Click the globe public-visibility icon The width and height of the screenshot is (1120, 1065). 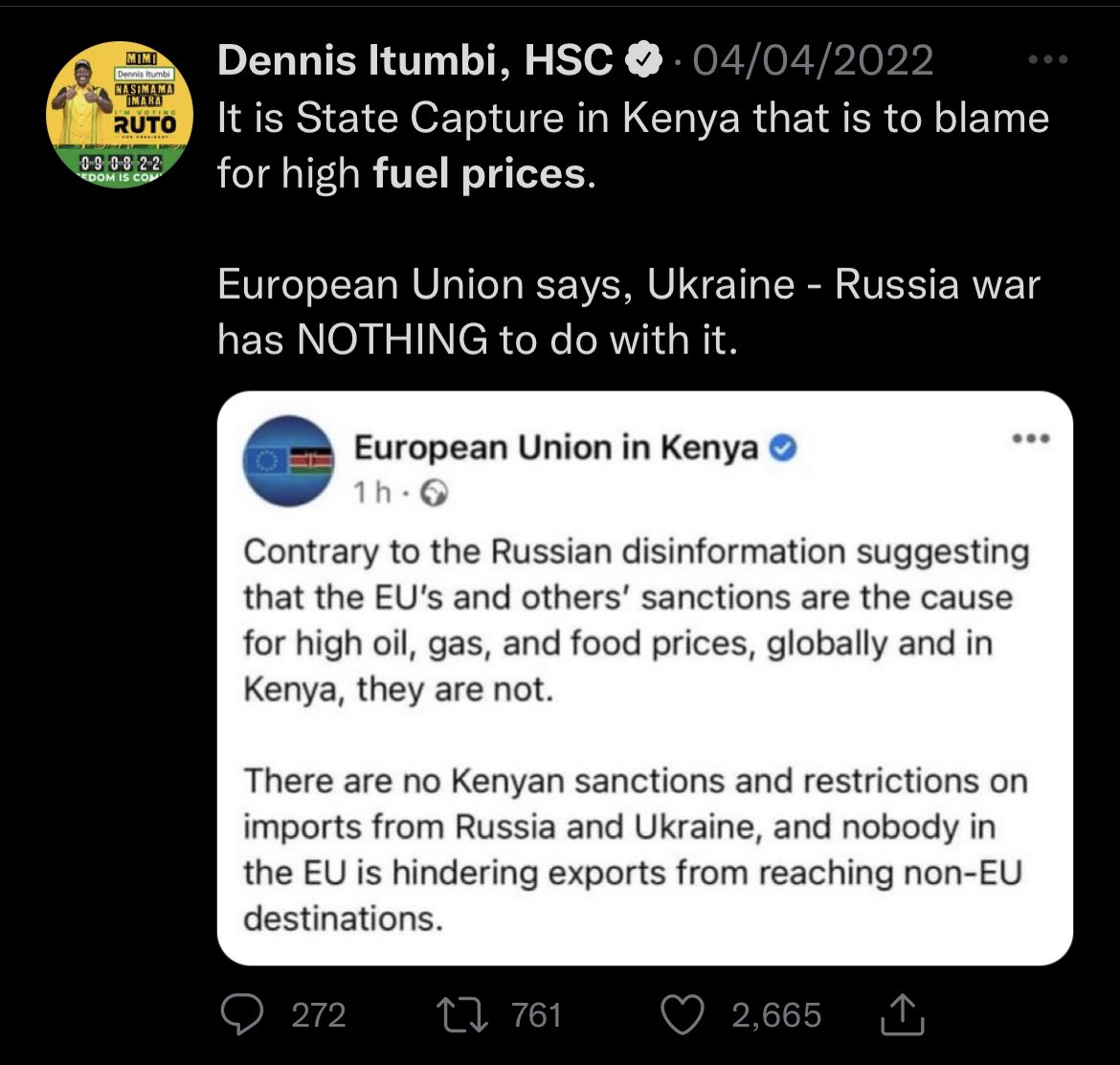tap(435, 492)
